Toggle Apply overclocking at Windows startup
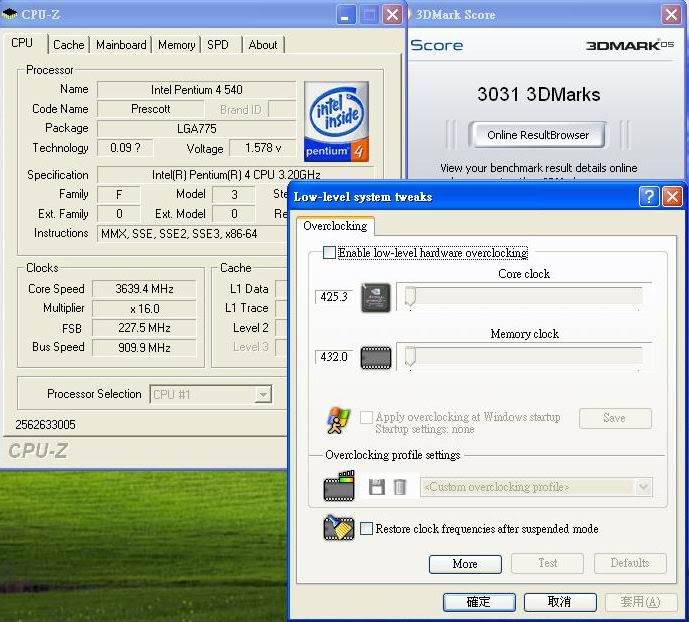Image resolution: width=689 pixels, height=622 pixels. tap(366, 417)
